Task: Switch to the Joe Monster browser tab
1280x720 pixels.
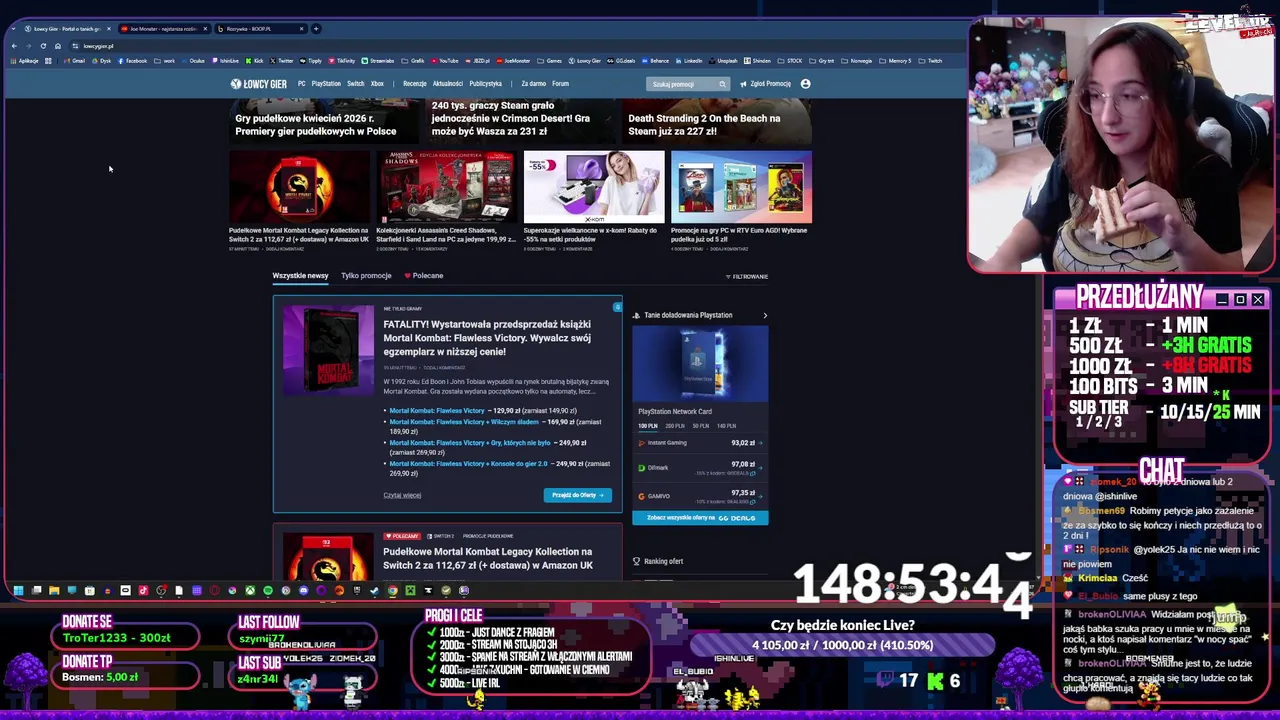Action: point(163,28)
